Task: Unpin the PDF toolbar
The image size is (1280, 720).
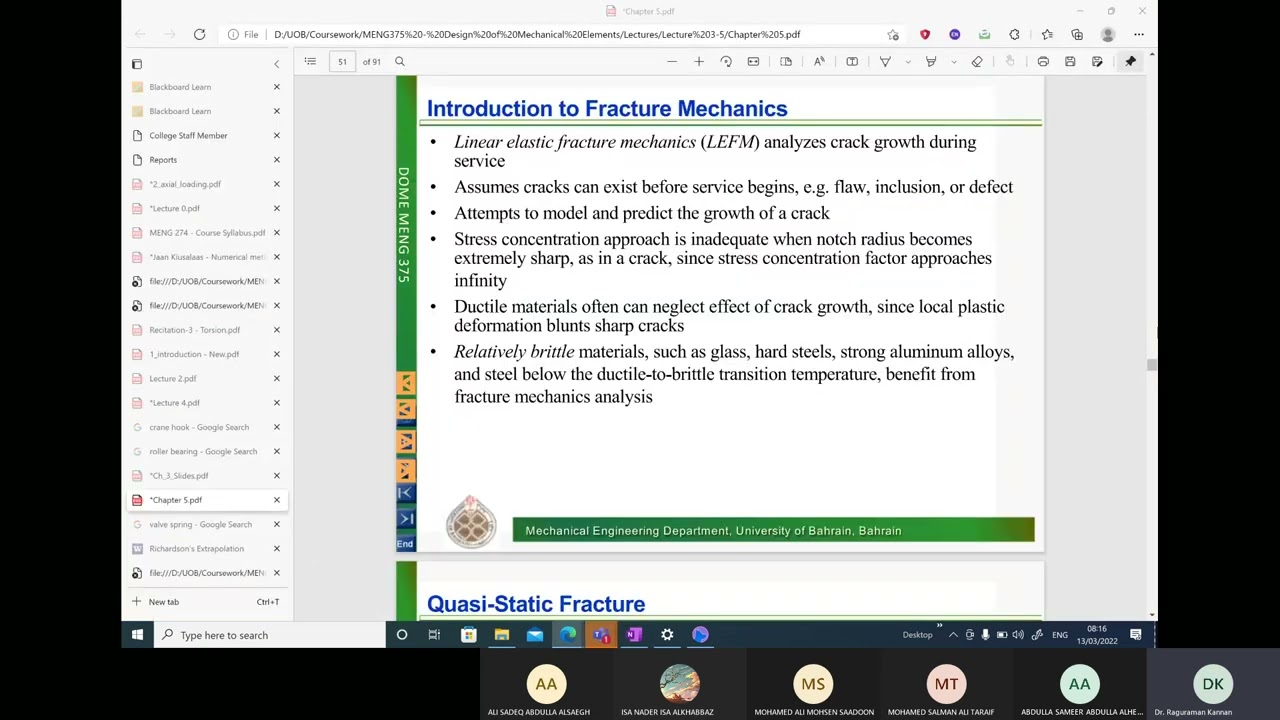Action: coord(1131,62)
